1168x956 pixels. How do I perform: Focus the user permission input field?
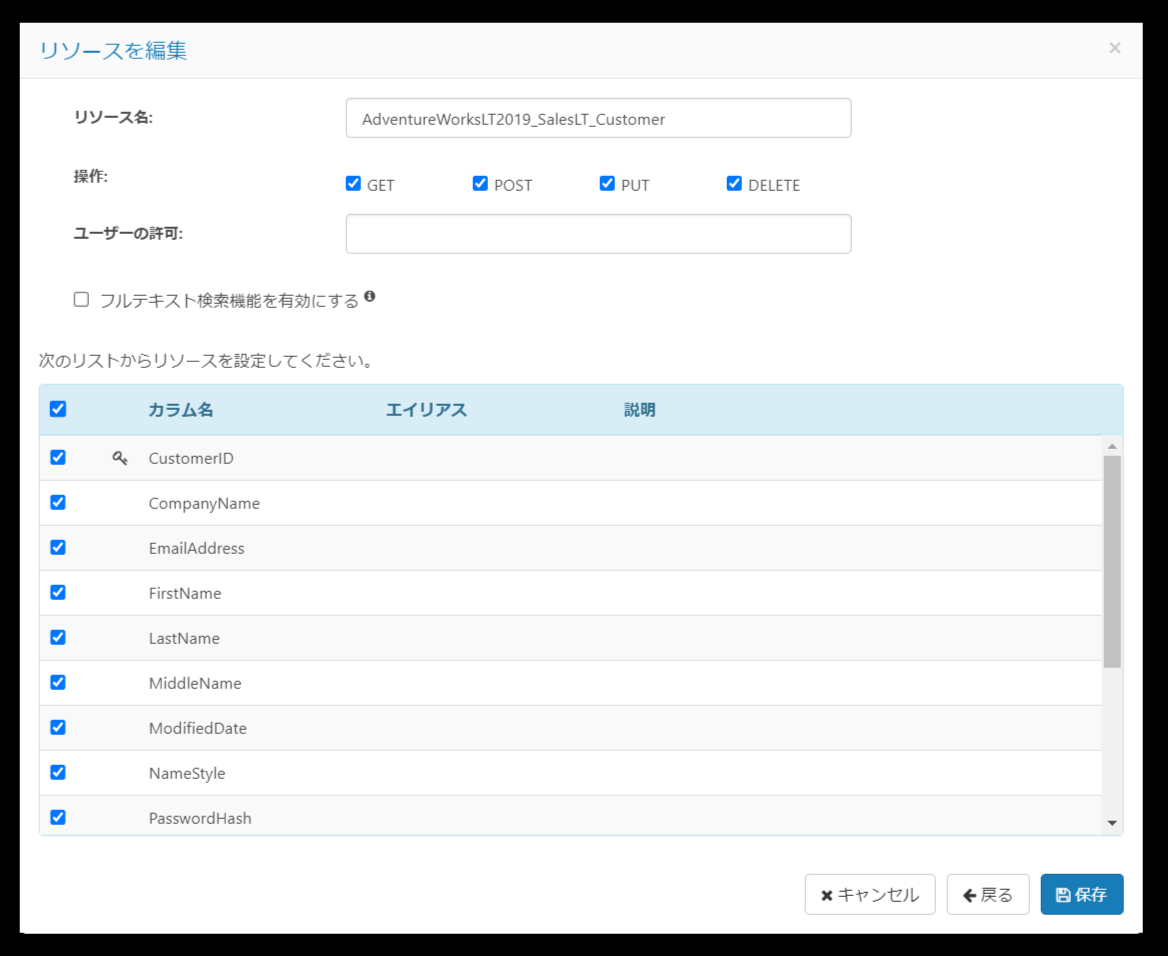[x=598, y=234]
